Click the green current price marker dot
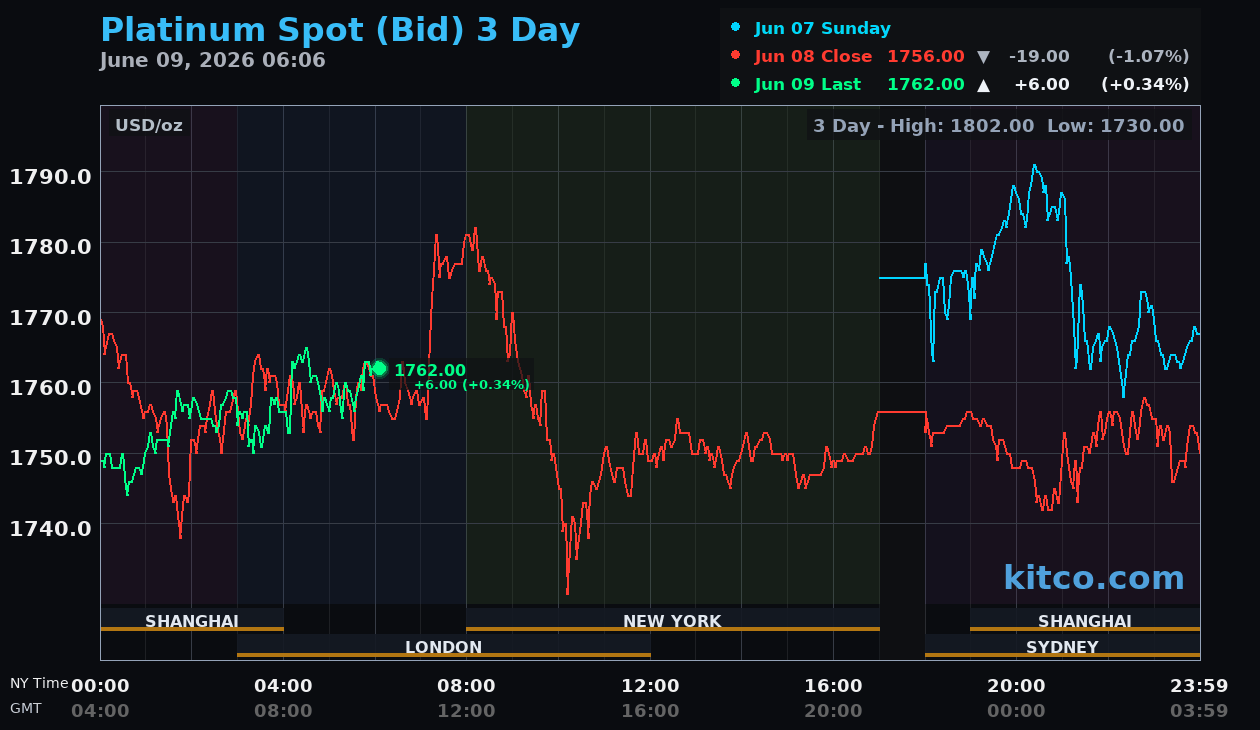This screenshot has height=730, width=1260. coord(379,369)
